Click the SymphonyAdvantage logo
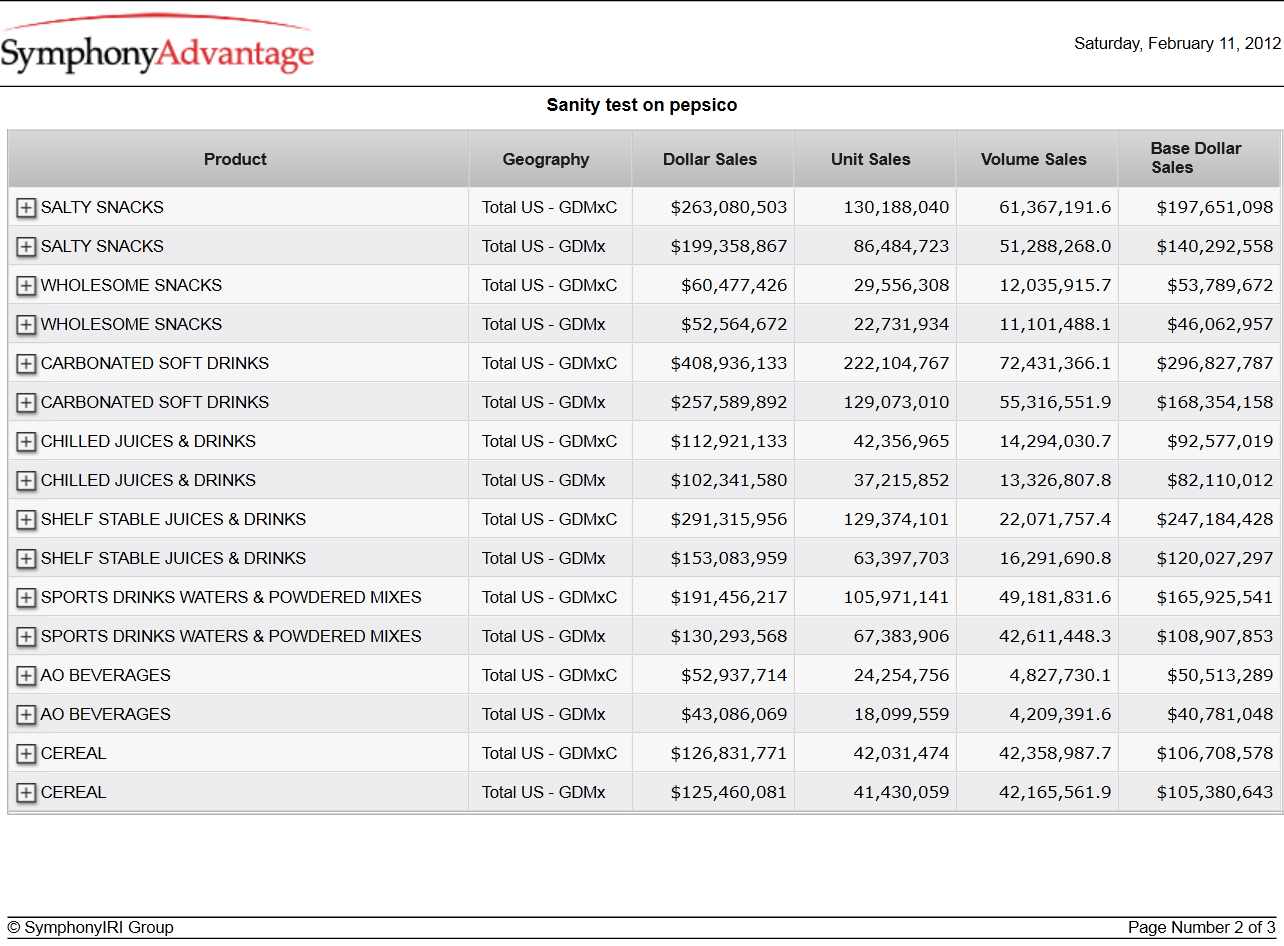1284x946 pixels. point(157,45)
